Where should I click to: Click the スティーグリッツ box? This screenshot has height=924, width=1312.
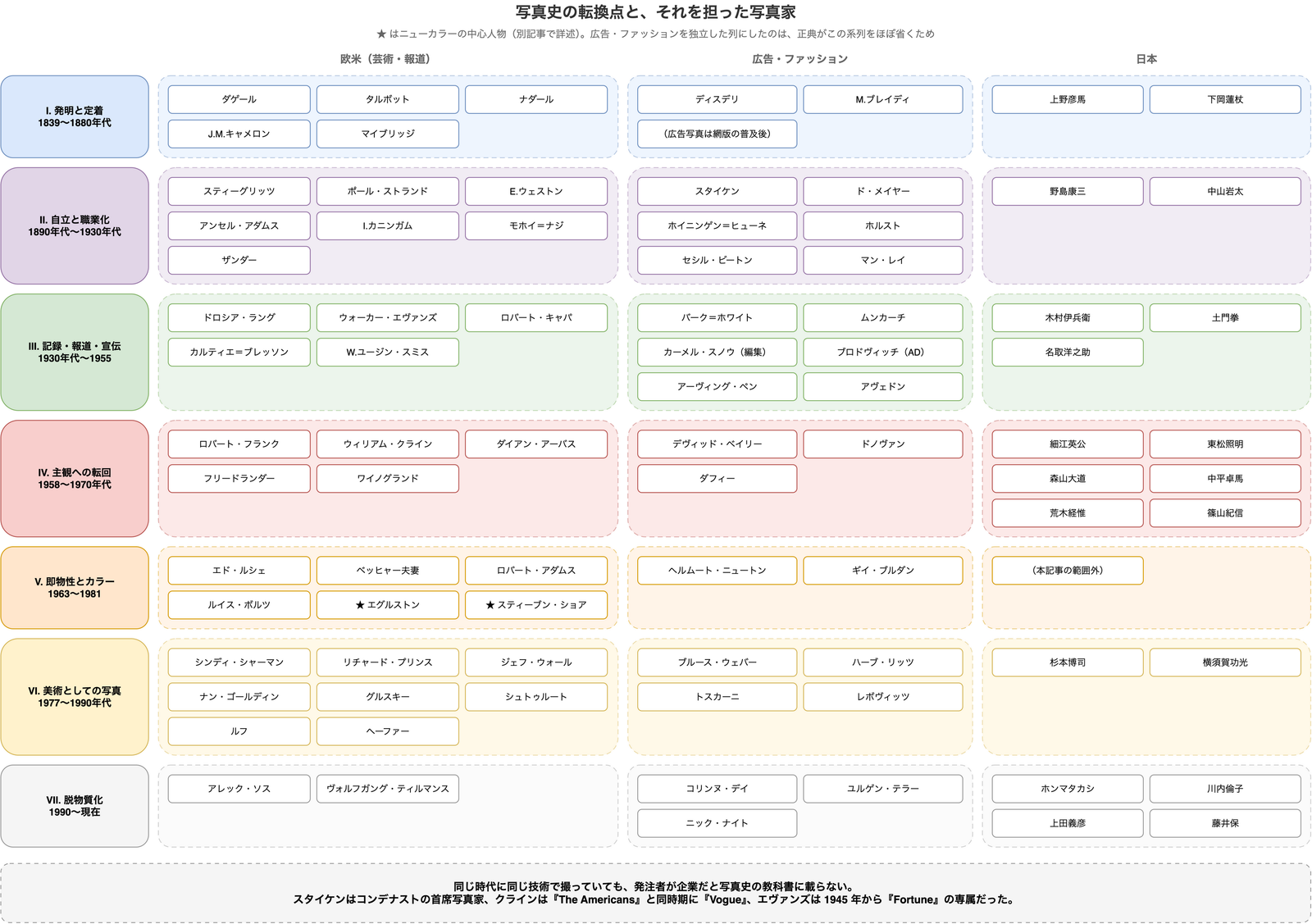pos(239,191)
